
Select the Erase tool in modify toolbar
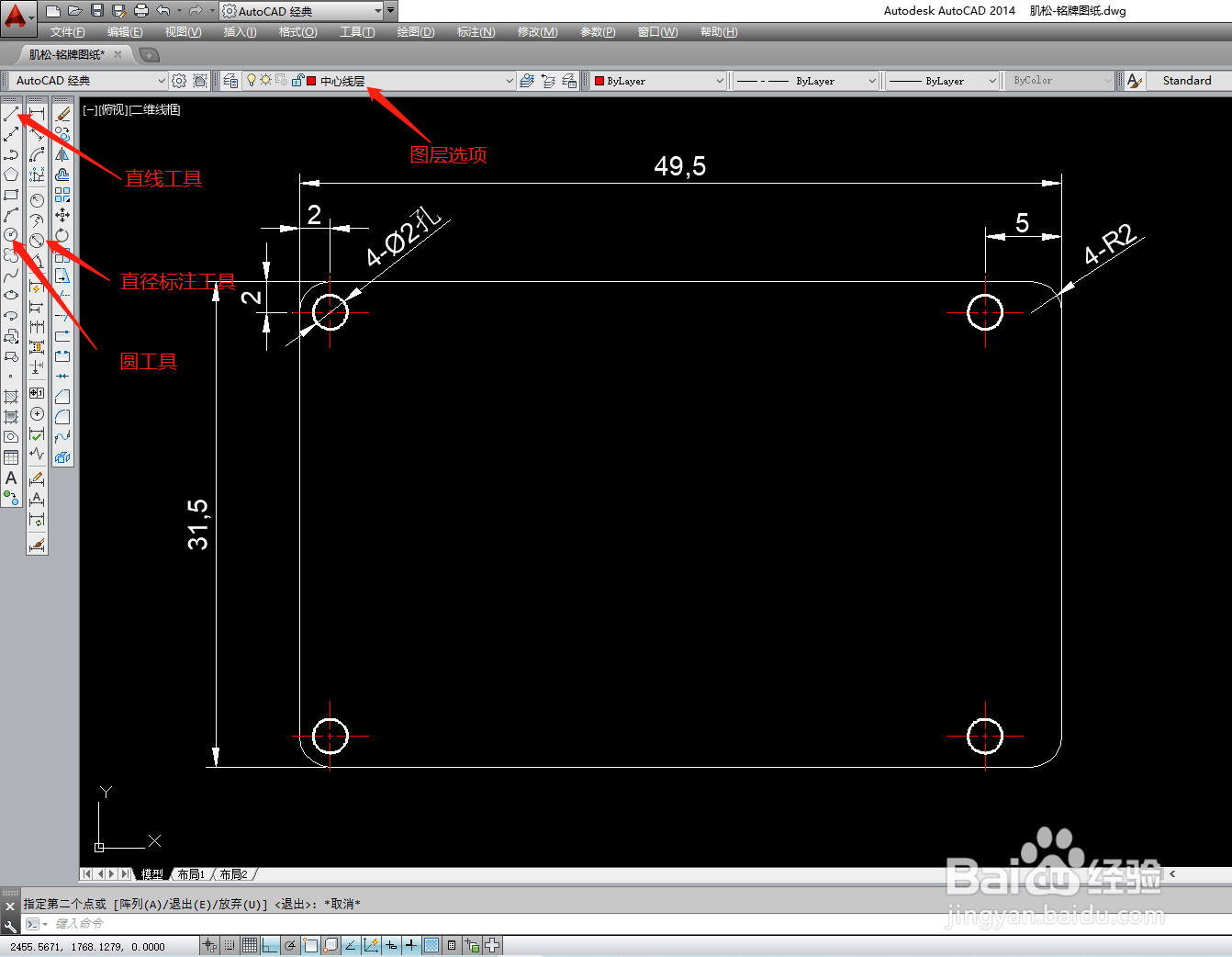[x=62, y=114]
